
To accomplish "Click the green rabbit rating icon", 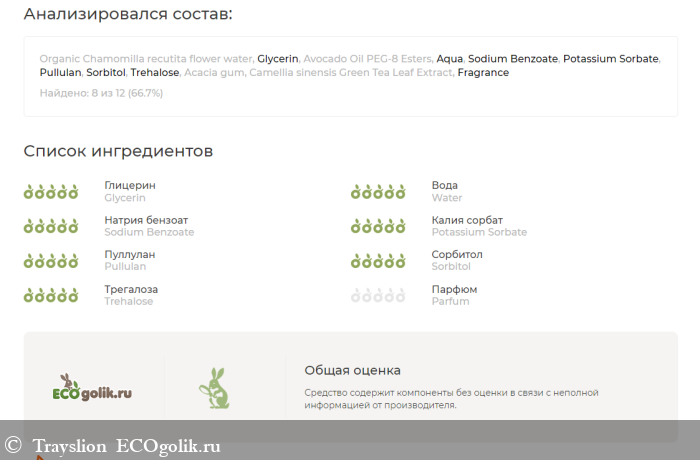I will coord(213,388).
